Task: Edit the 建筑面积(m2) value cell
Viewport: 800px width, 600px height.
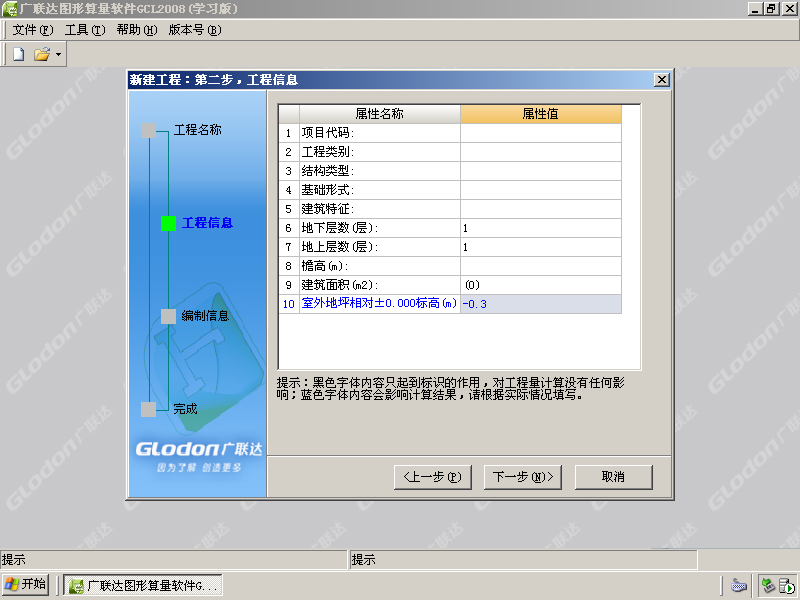Action: (541, 285)
